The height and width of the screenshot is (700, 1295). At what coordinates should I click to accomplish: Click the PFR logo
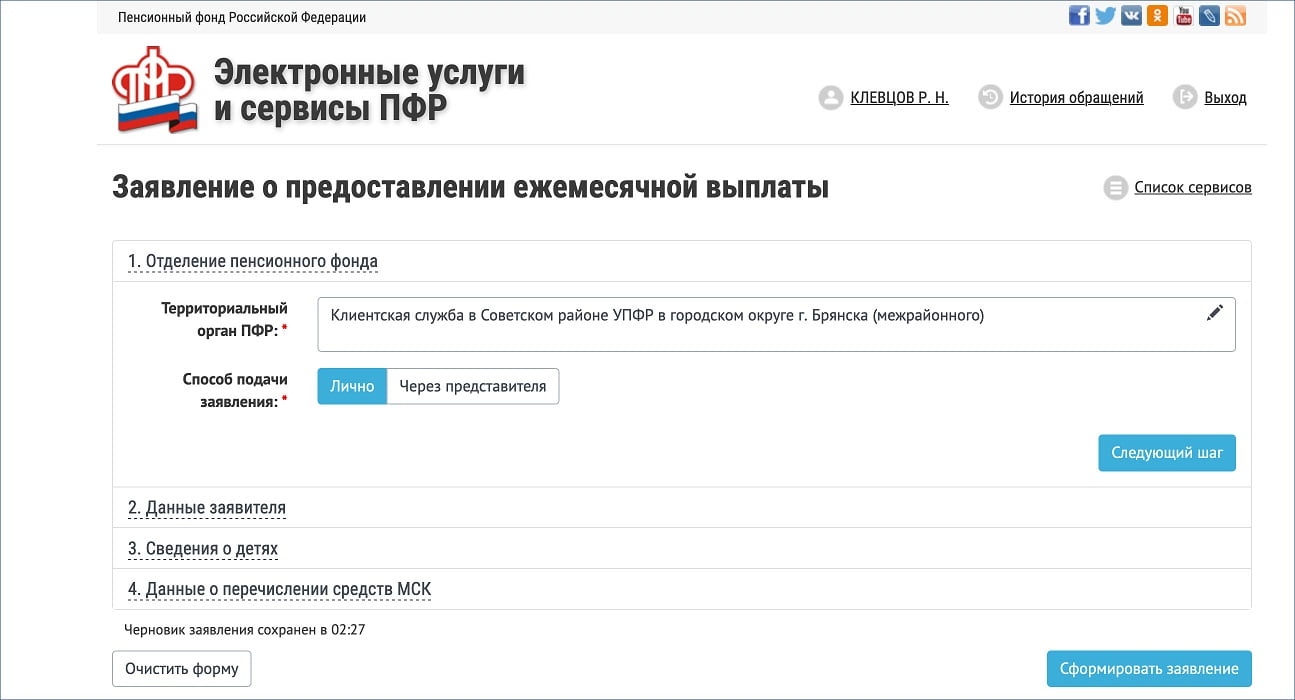155,90
